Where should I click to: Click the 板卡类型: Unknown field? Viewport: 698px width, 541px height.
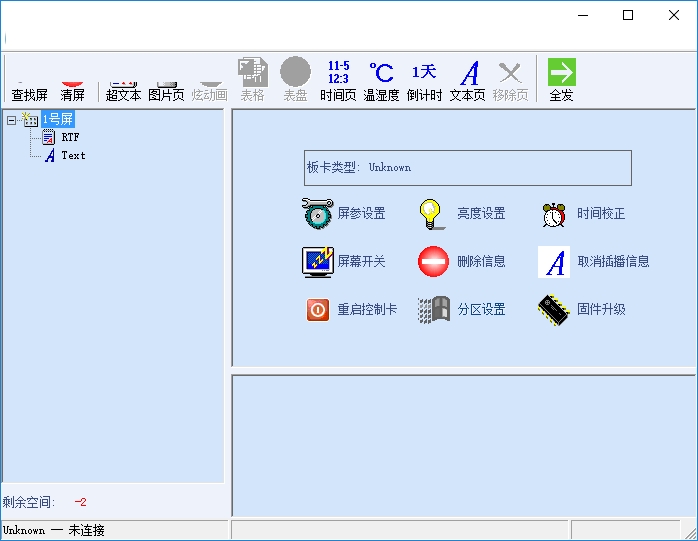[x=467, y=168]
